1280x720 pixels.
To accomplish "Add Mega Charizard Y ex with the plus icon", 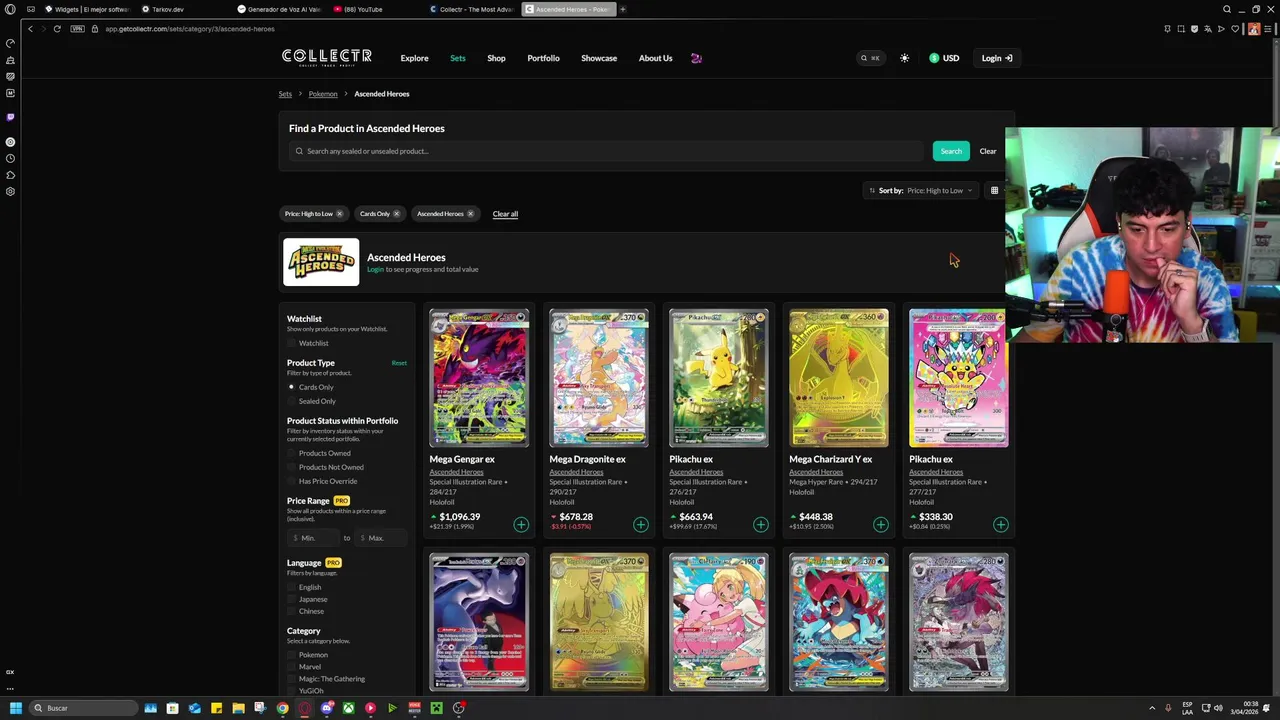I will point(881,524).
